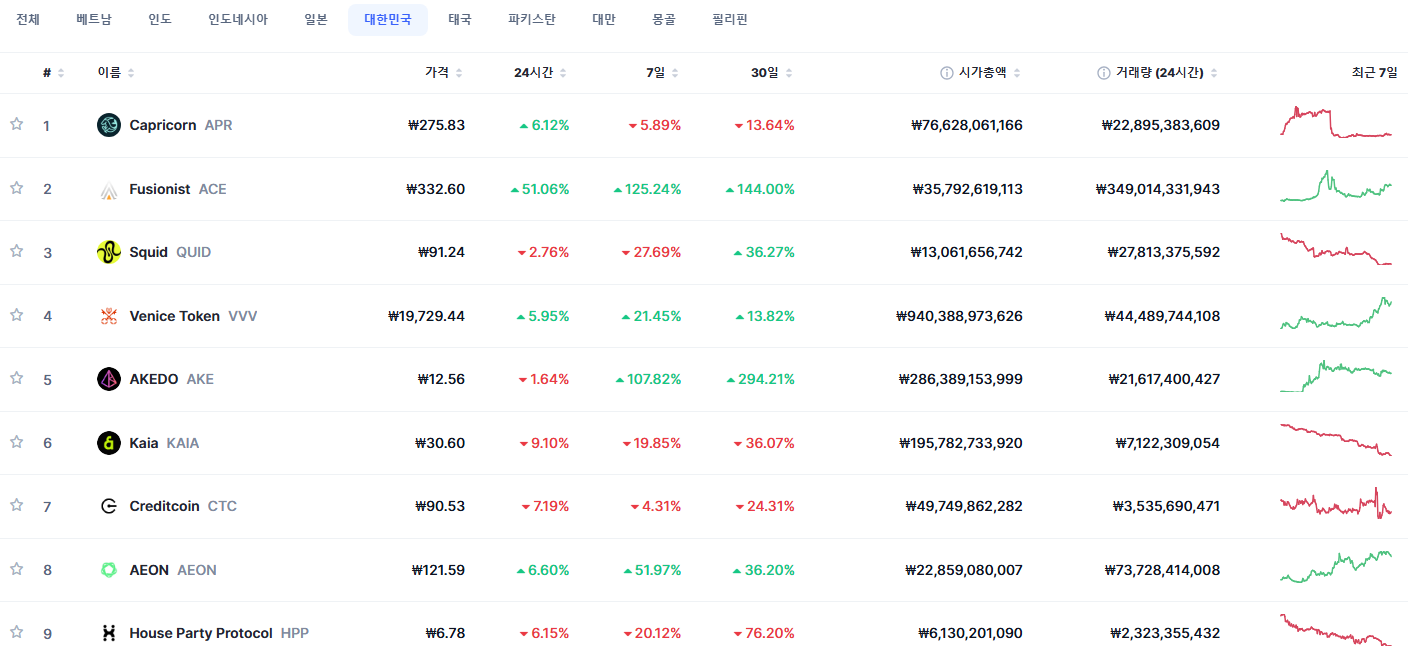
Task: Click the Fusionist ACE logo icon
Action: (109, 189)
